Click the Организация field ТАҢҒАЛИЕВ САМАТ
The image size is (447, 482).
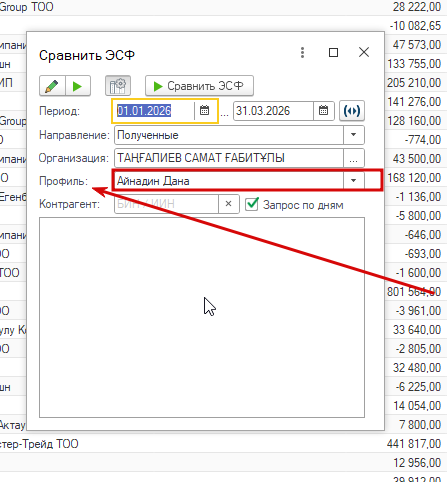pos(229,158)
